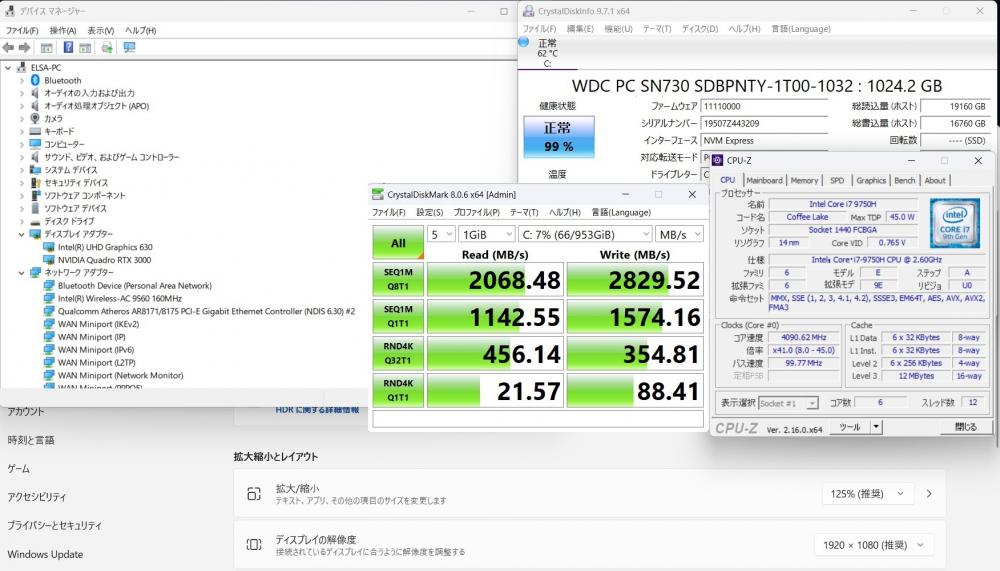Click the Intel(R) UHD Graphics 630 adapter icon

click(x=49, y=247)
